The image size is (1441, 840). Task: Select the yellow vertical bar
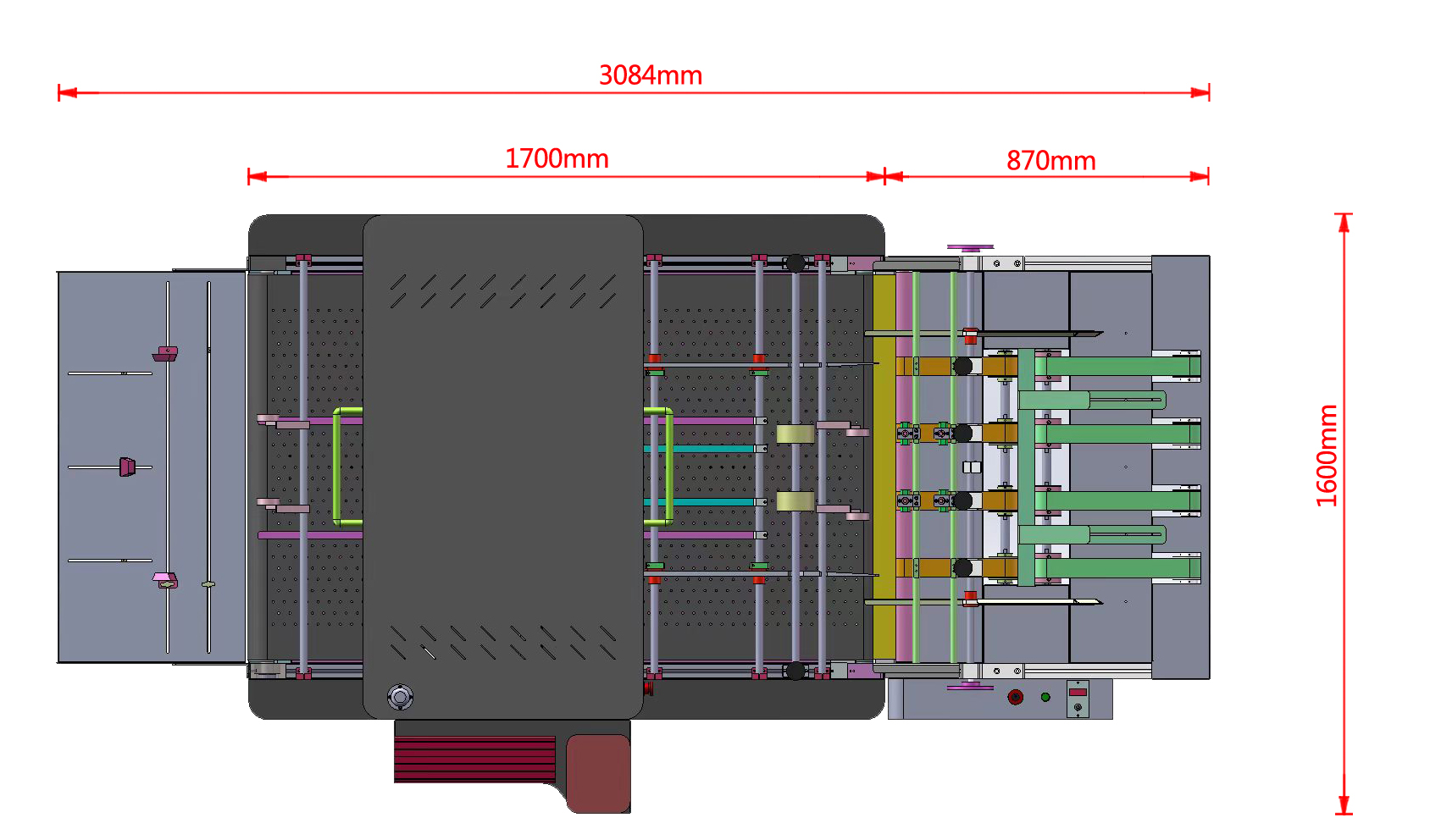(883, 466)
